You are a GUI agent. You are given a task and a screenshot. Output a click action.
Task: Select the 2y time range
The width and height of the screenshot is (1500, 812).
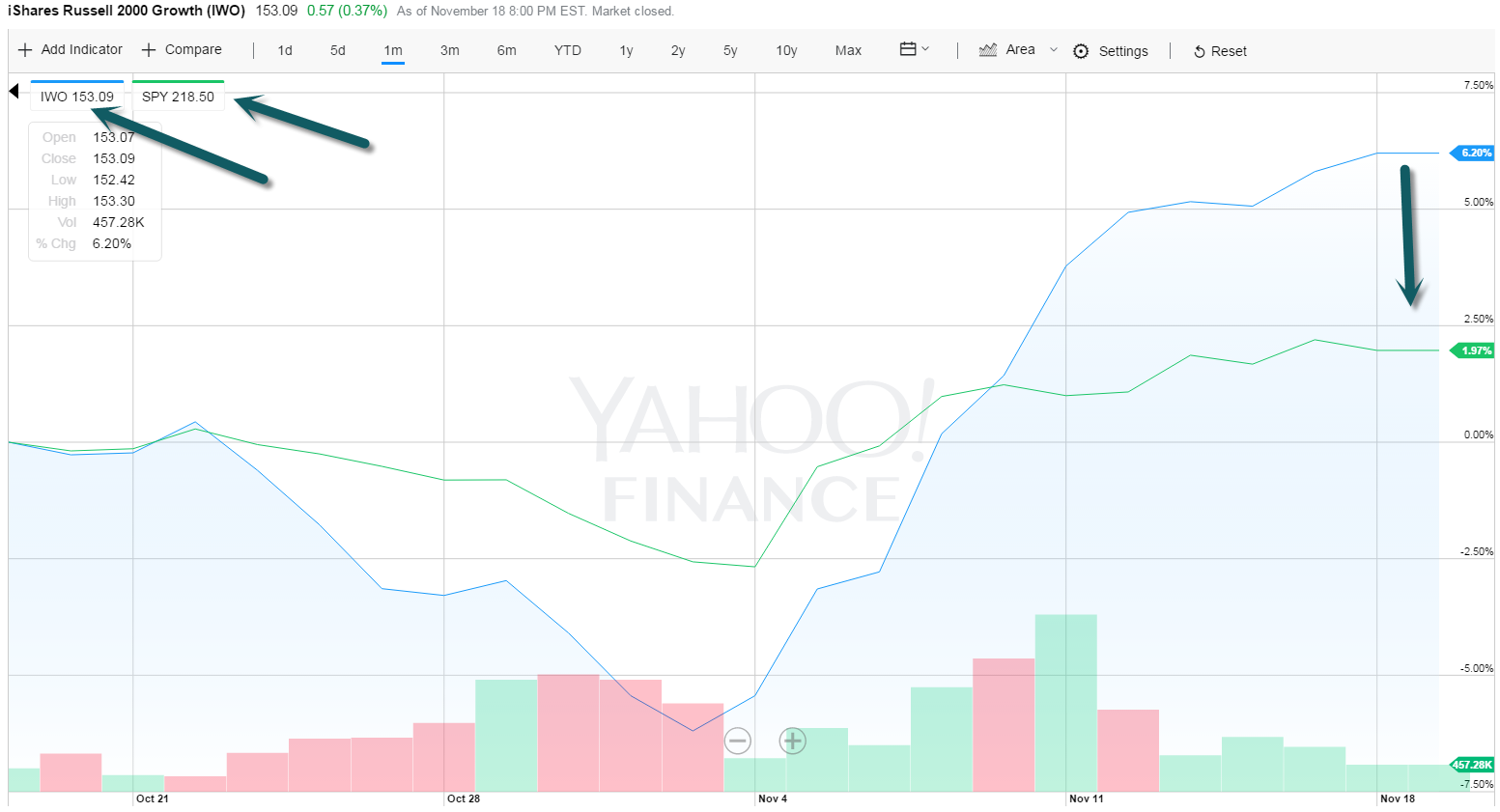pyautogui.click(x=678, y=51)
